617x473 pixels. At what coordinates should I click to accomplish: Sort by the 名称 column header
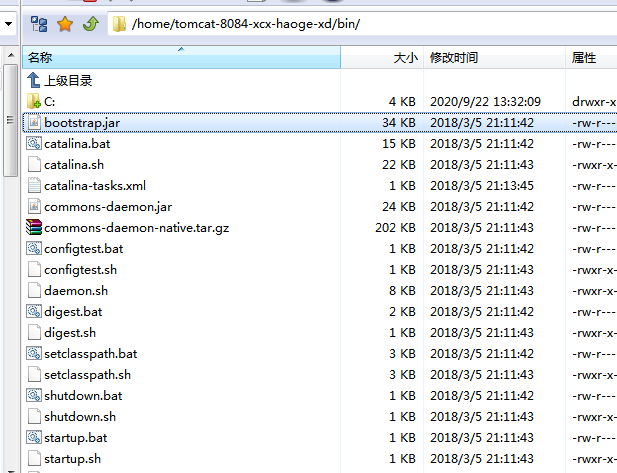tap(181, 57)
